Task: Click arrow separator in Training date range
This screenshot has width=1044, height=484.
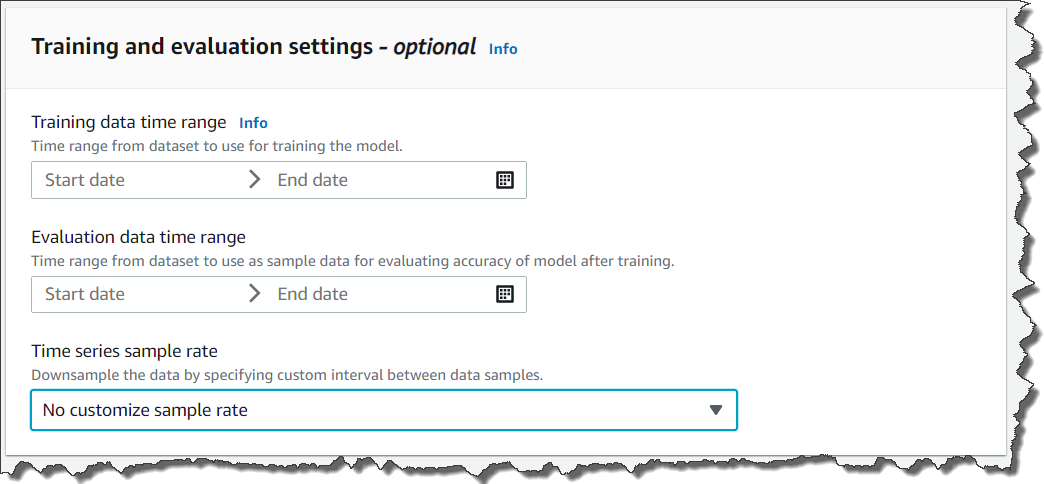Action: pos(254,180)
